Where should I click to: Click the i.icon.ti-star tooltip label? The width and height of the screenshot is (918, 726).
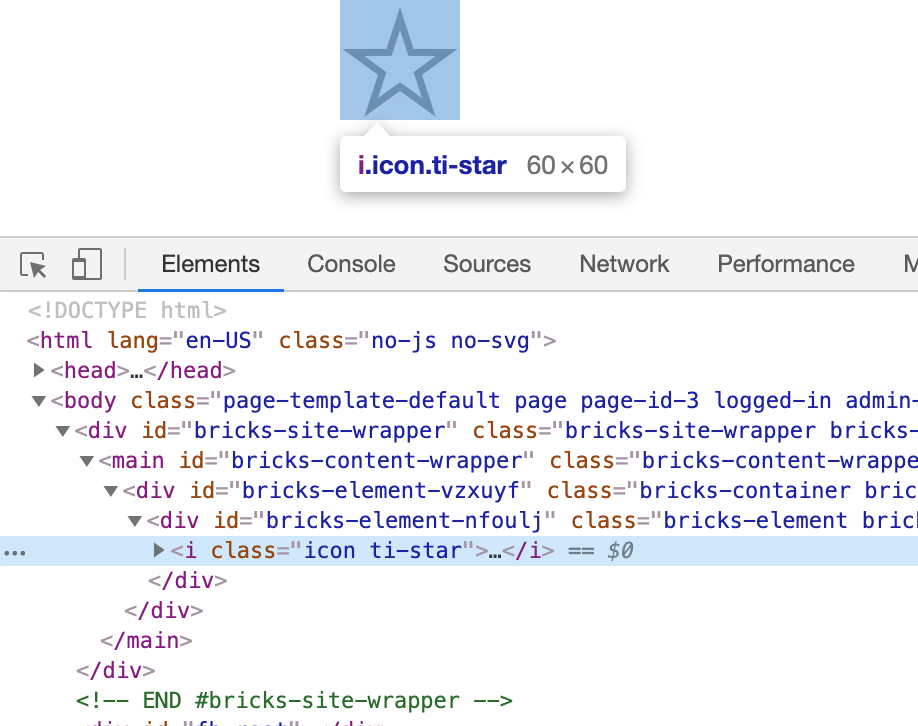tap(432, 165)
